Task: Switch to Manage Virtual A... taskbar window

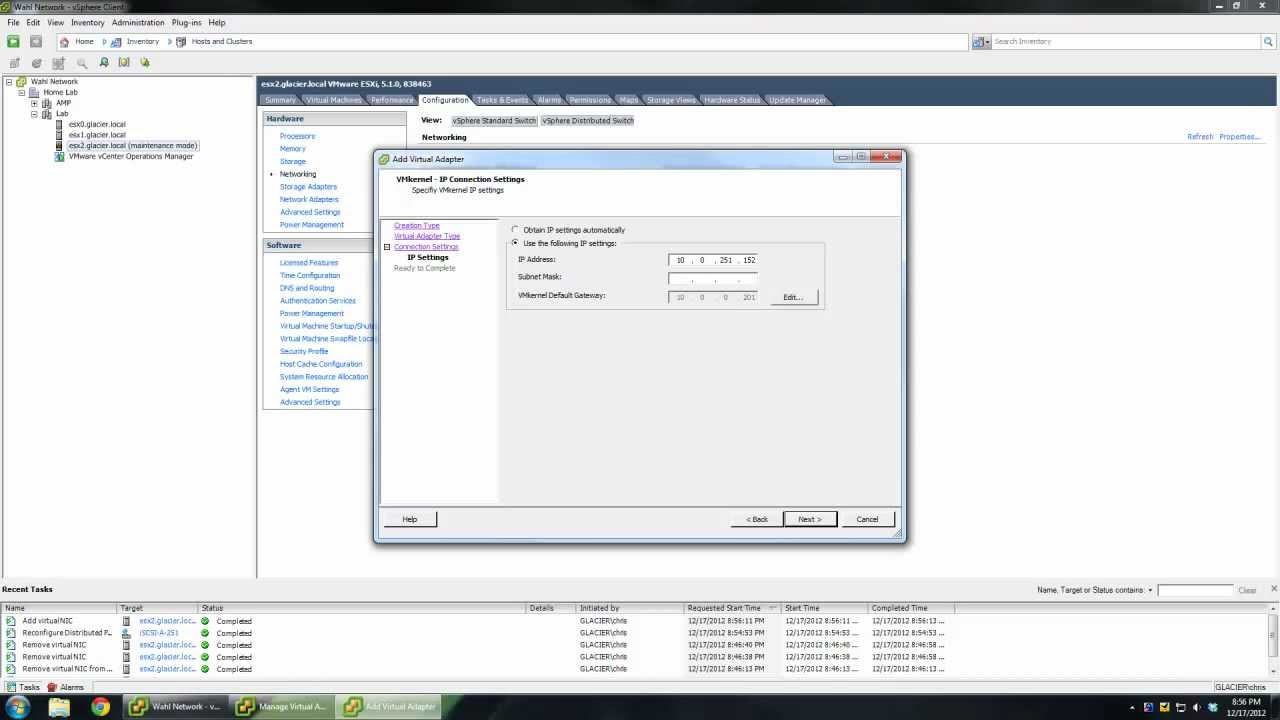Action: click(281, 707)
